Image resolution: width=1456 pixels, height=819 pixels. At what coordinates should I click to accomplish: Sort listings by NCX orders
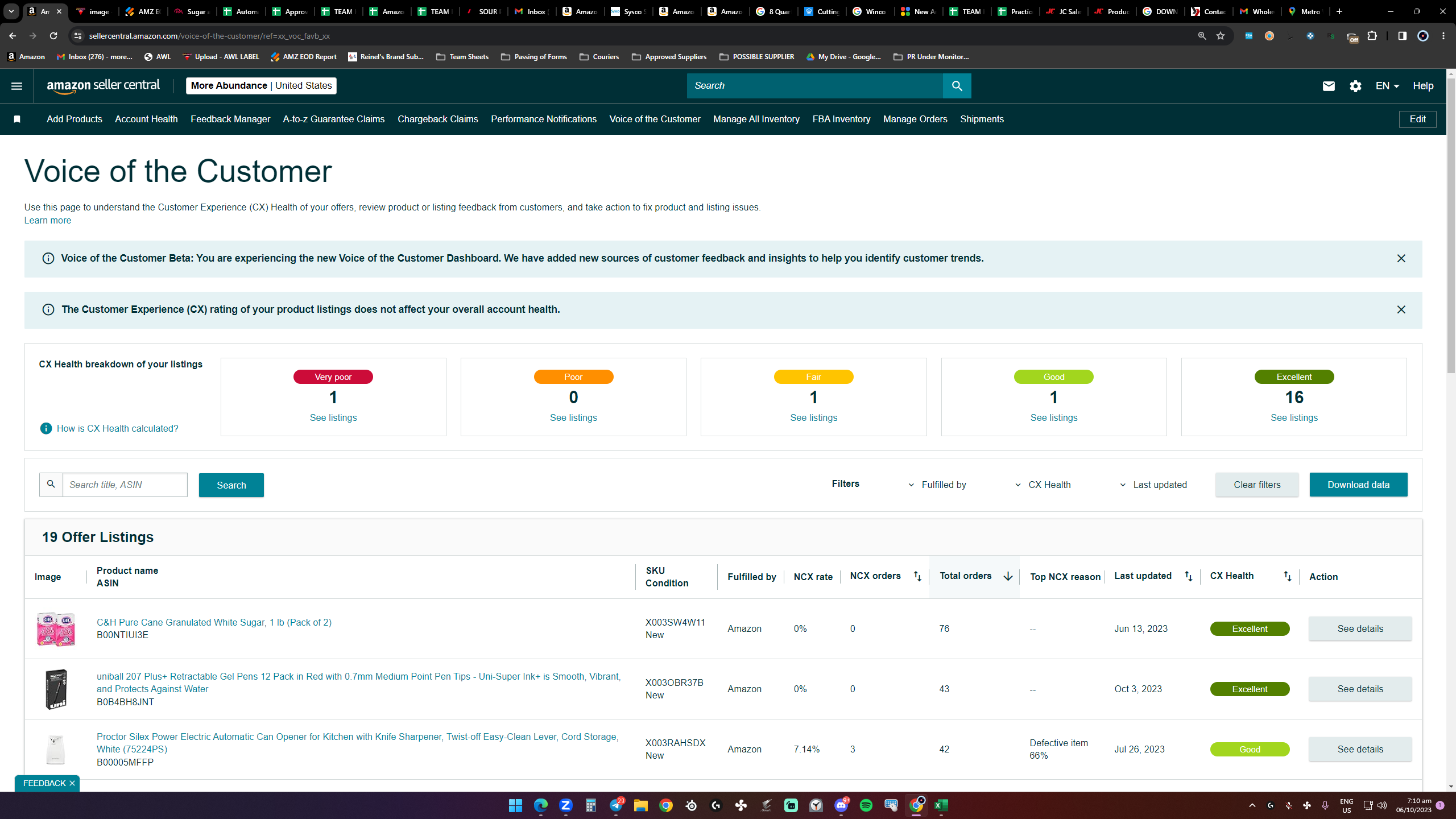tap(917, 576)
